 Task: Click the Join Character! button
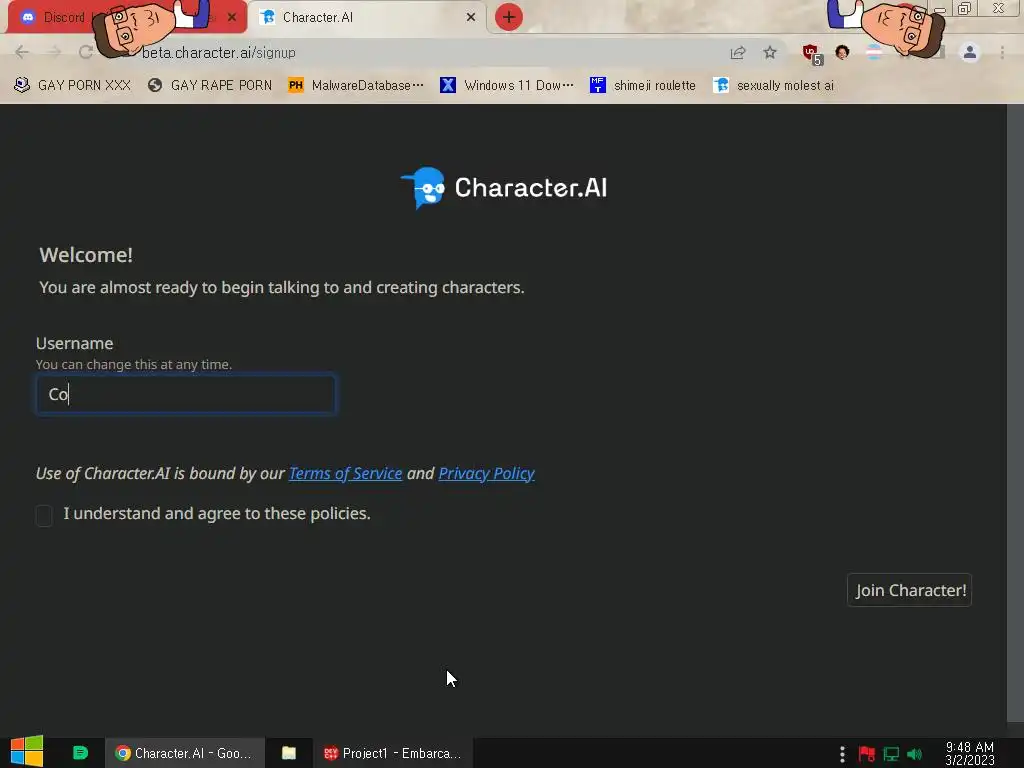click(x=910, y=590)
